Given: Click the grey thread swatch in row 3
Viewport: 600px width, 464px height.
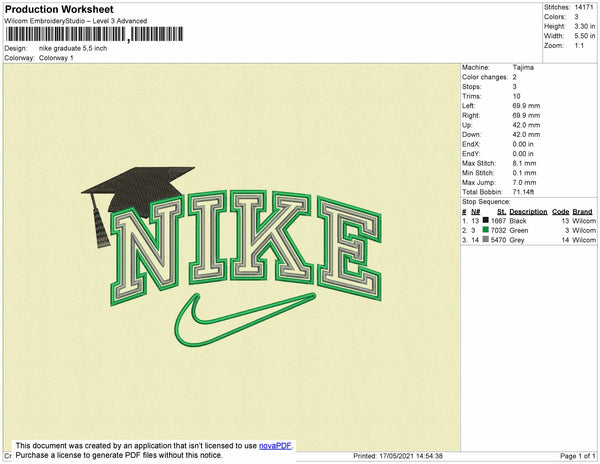Looking at the screenshot, I should [x=486, y=239].
